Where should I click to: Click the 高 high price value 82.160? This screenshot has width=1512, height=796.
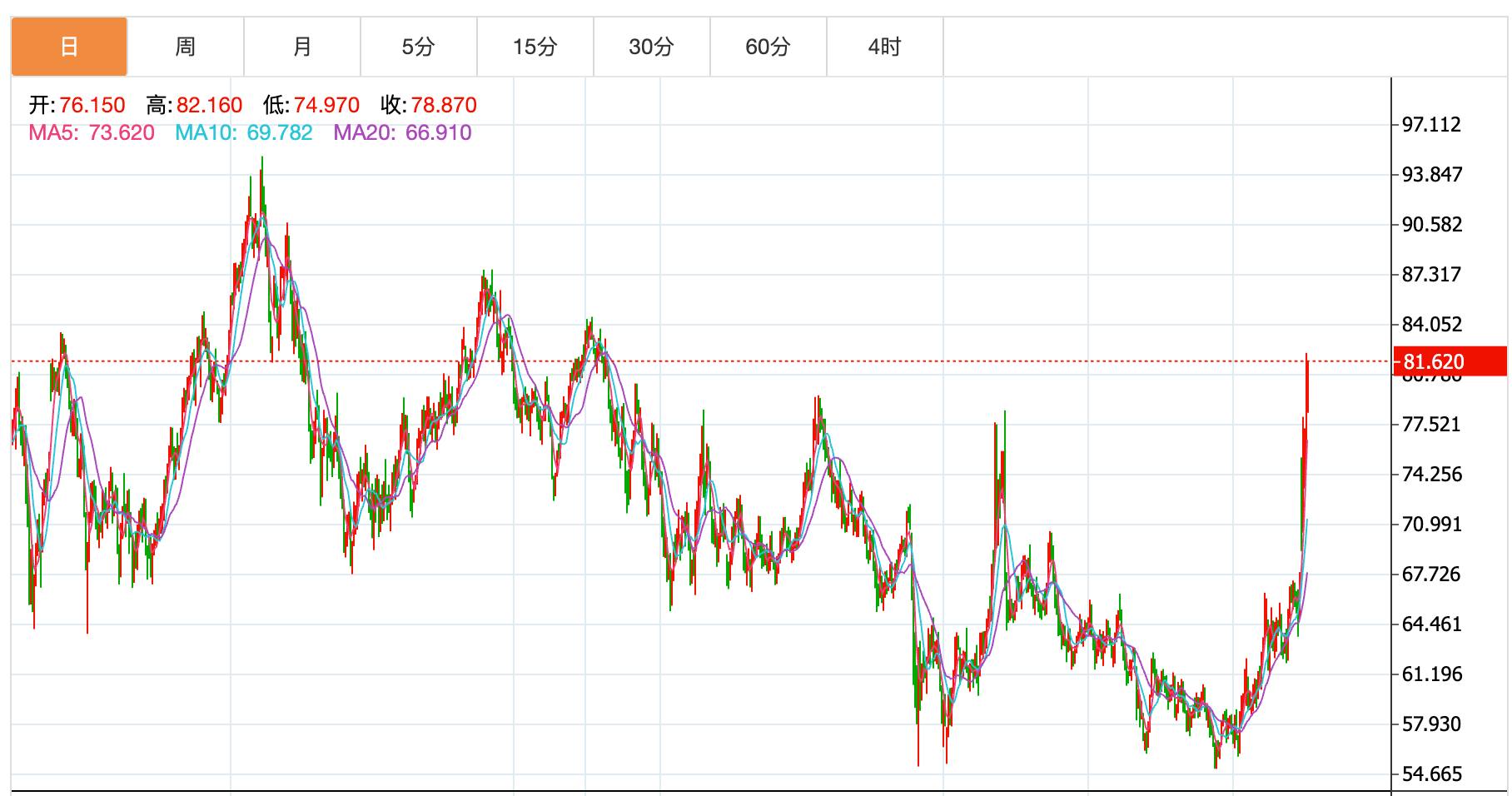209,105
